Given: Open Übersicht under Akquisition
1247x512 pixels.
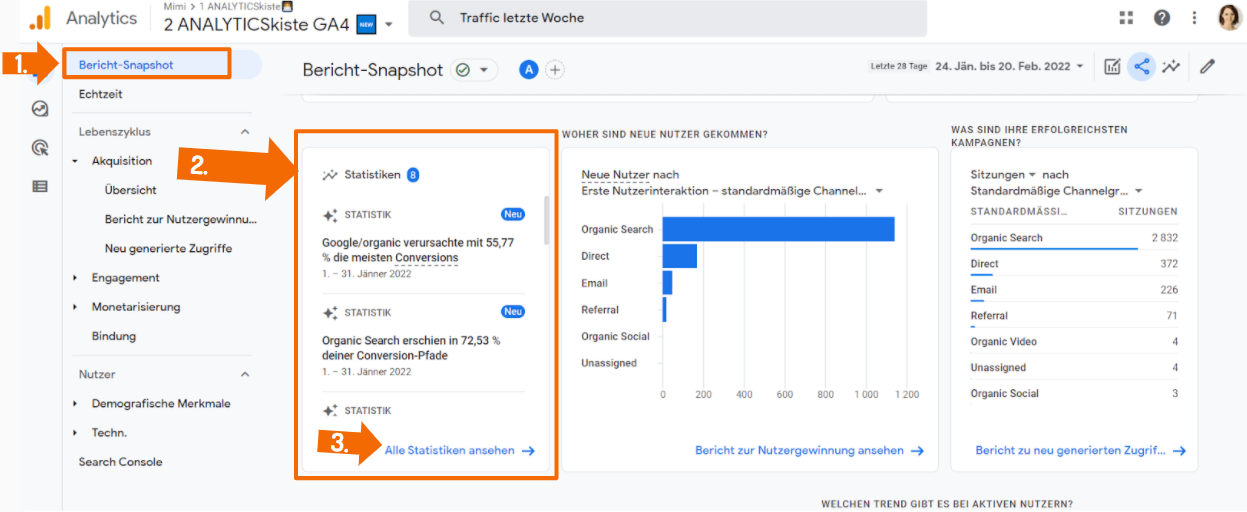Looking at the screenshot, I should [131, 190].
